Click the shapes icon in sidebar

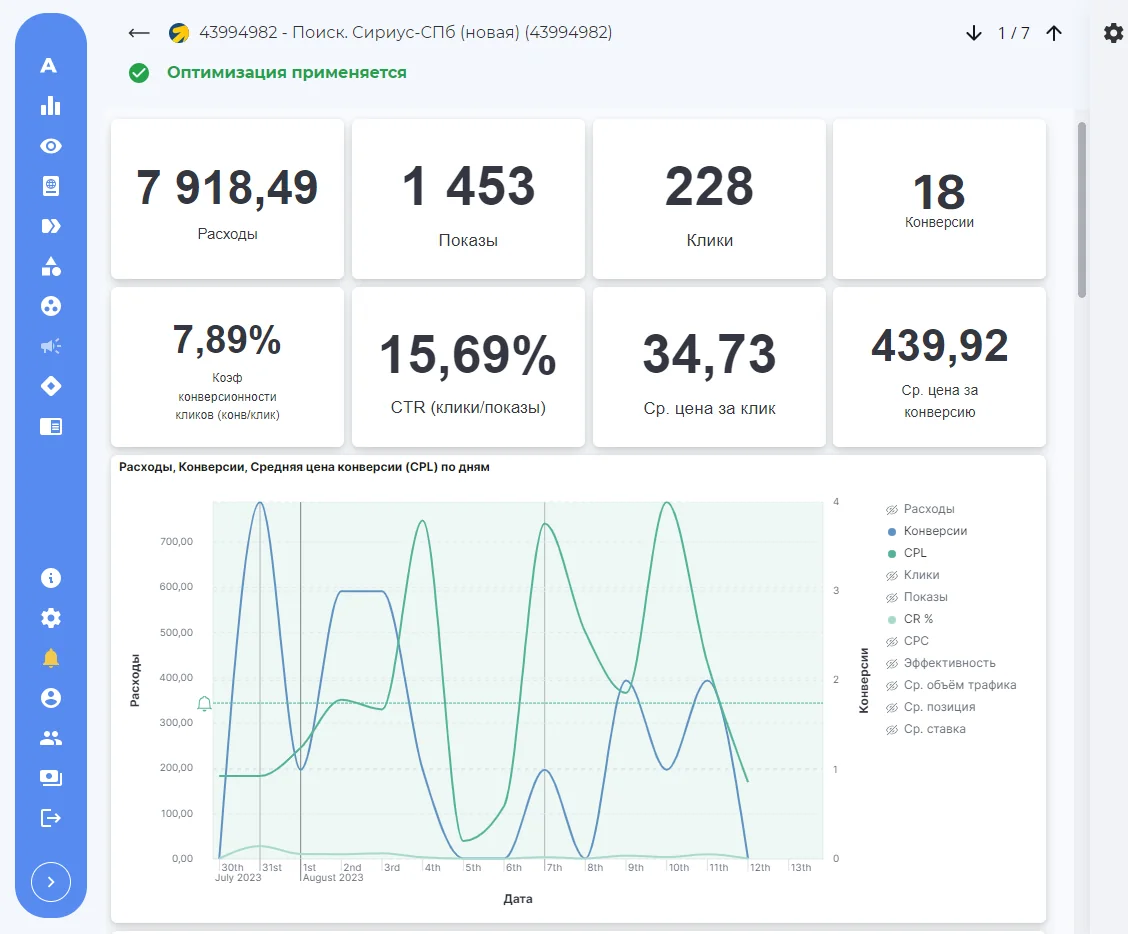50,266
